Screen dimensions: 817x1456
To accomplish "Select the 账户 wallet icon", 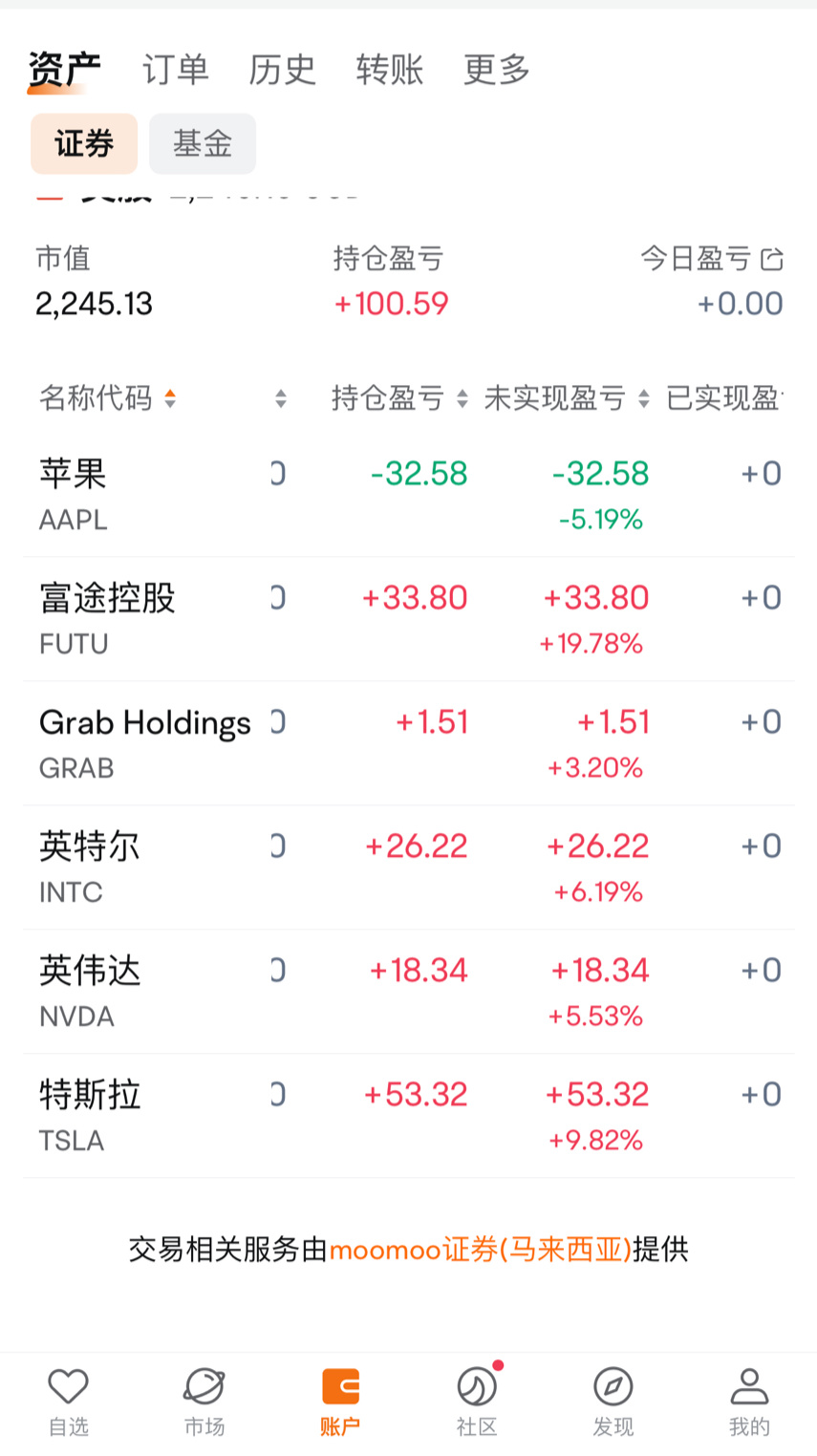I will click(340, 1386).
